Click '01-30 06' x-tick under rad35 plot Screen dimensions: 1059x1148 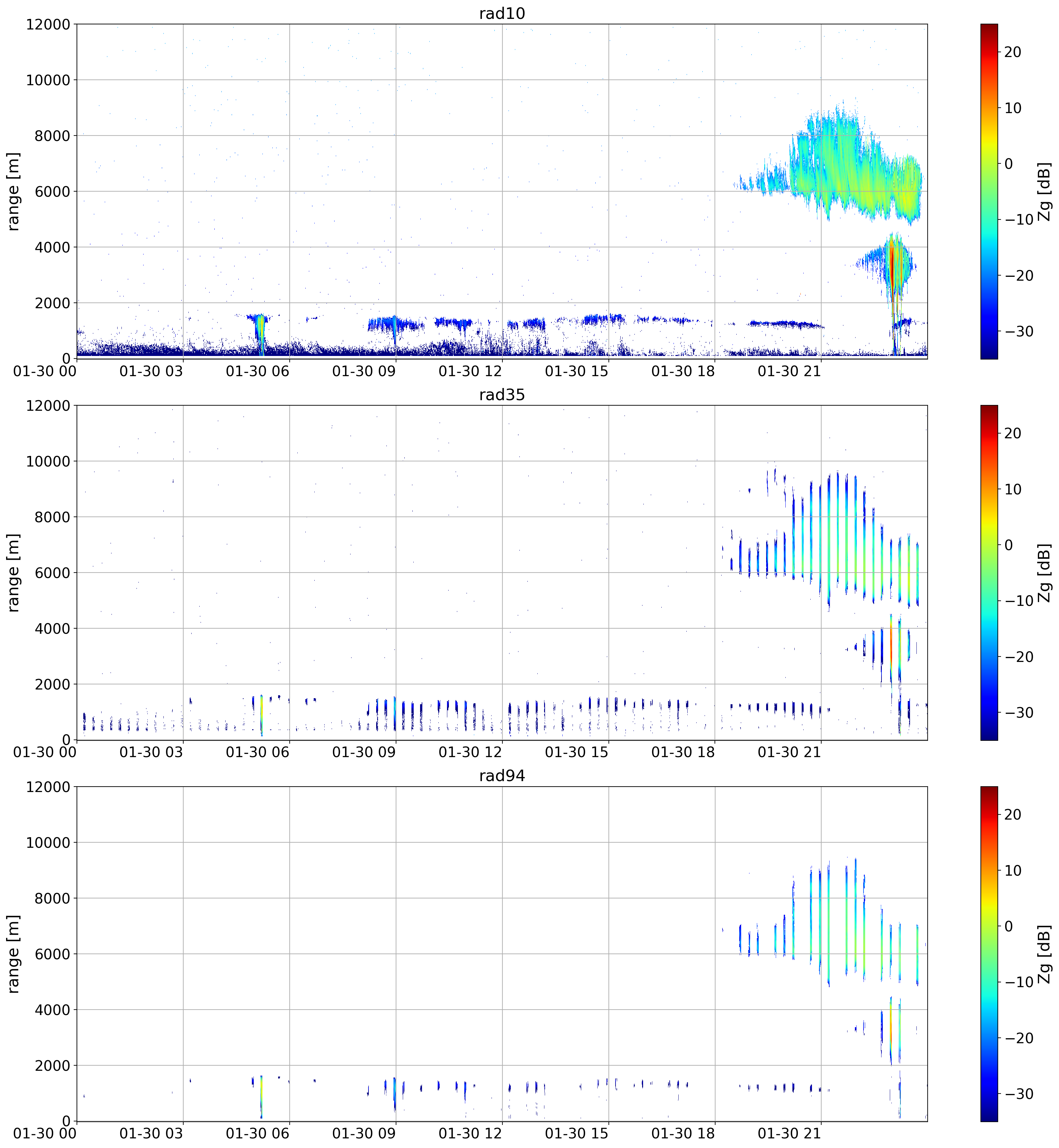pyautogui.click(x=257, y=753)
